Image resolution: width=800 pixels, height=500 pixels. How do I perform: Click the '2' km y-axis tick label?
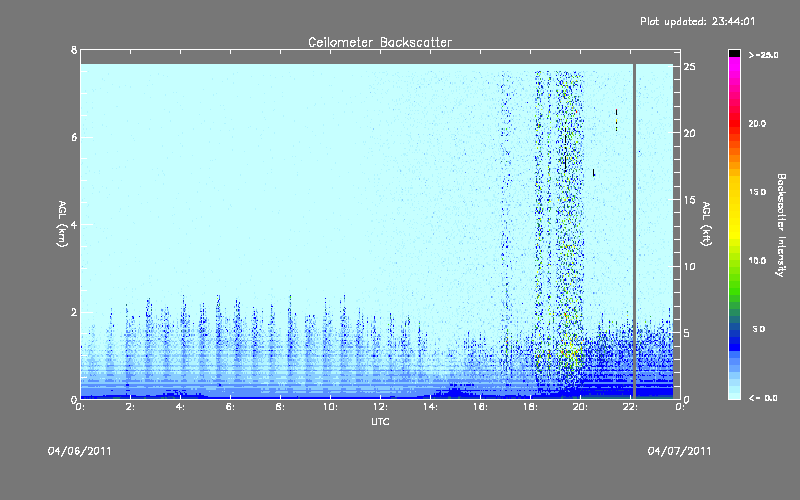click(x=74, y=312)
